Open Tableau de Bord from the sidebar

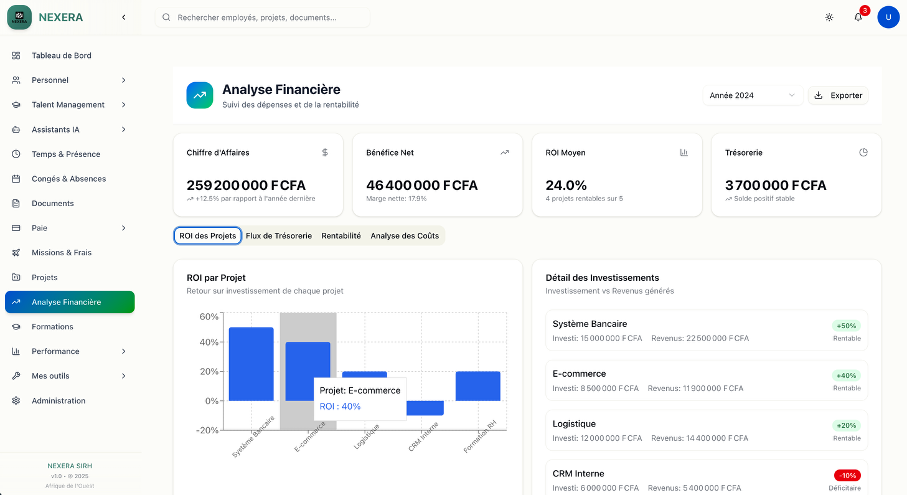coord(62,56)
